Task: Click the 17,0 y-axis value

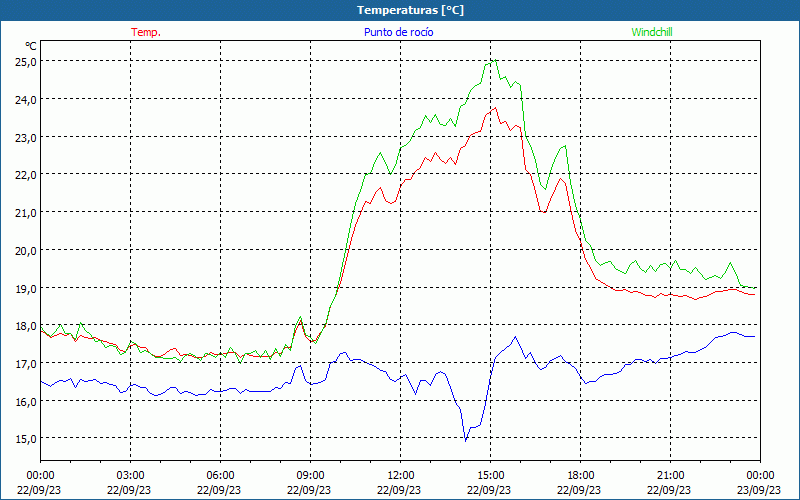Action: tap(26, 363)
